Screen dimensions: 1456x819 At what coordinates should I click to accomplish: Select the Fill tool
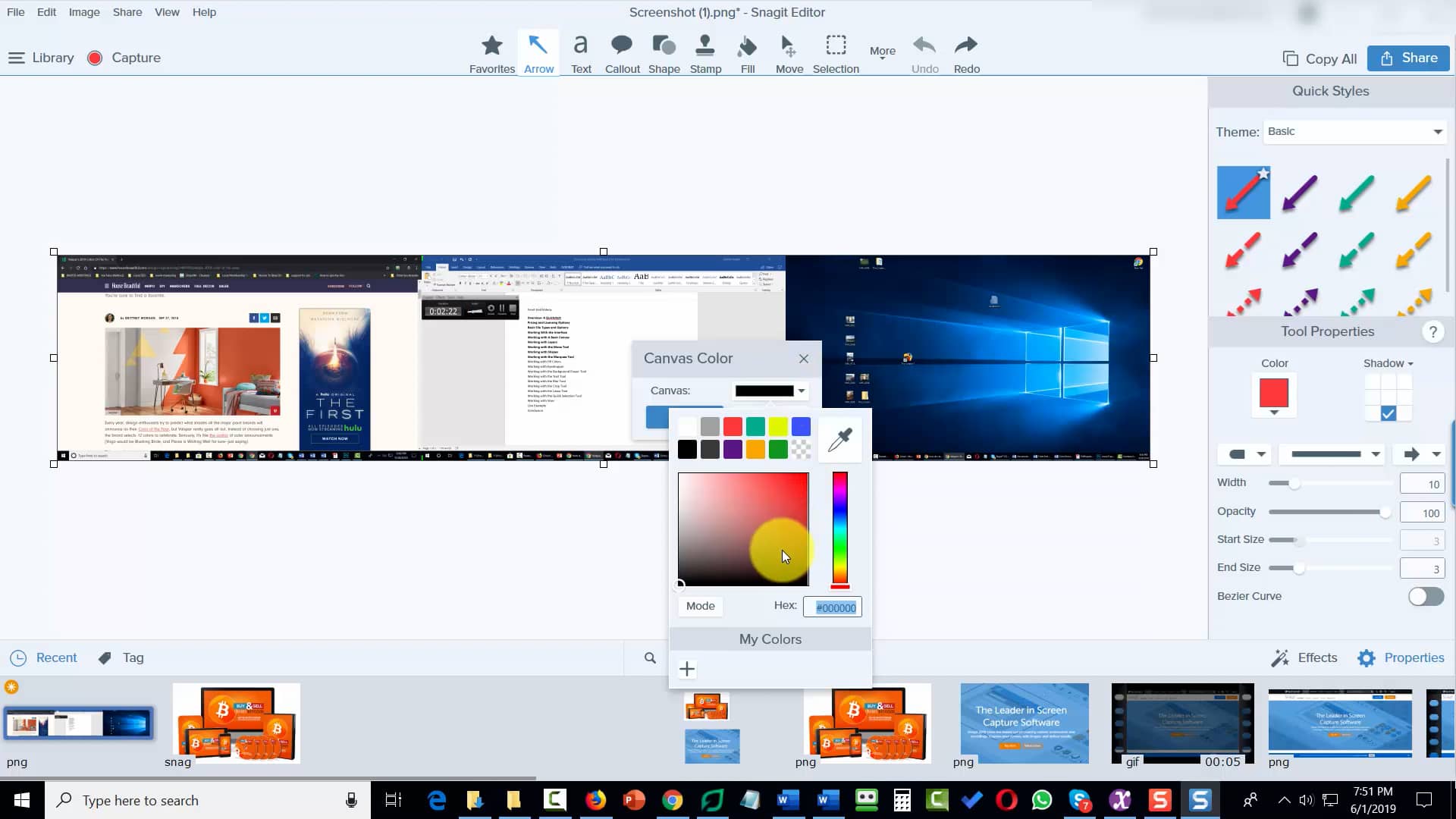pos(747,52)
